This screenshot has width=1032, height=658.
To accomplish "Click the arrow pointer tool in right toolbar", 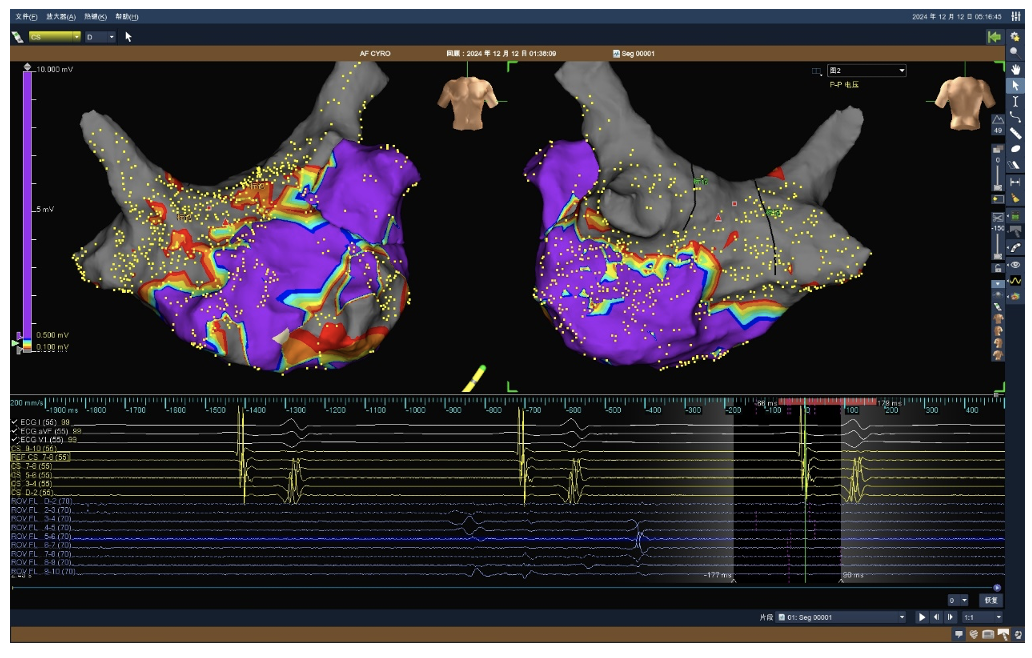I will (1015, 85).
